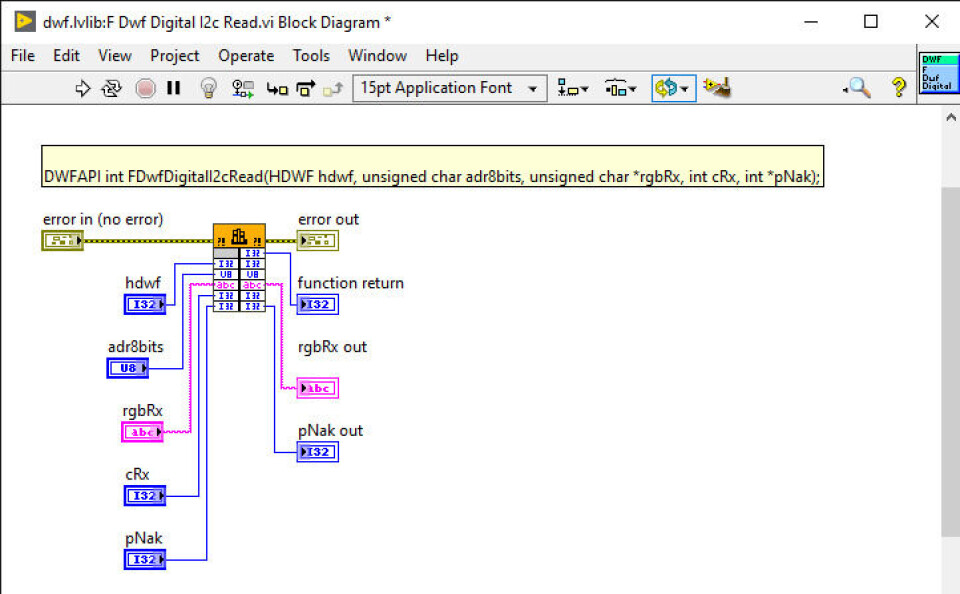Click the Step Into button
960x594 pixels.
click(x=277, y=89)
